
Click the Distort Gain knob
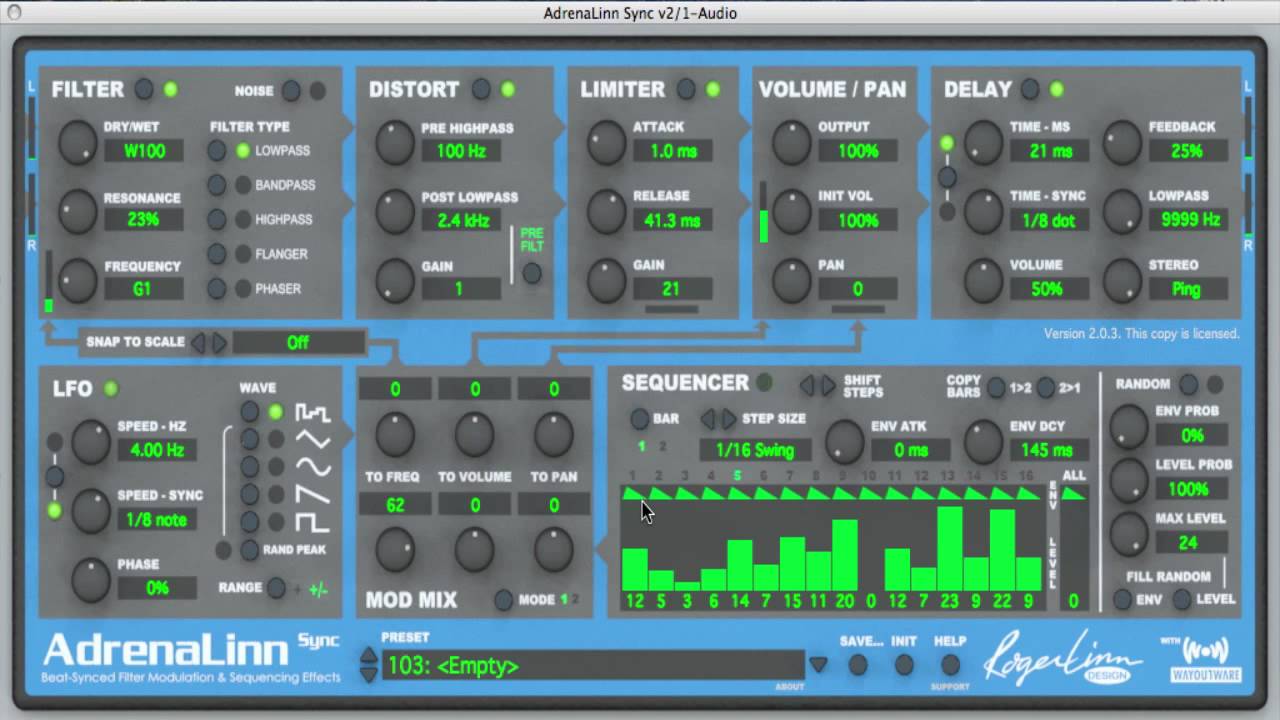coord(395,281)
